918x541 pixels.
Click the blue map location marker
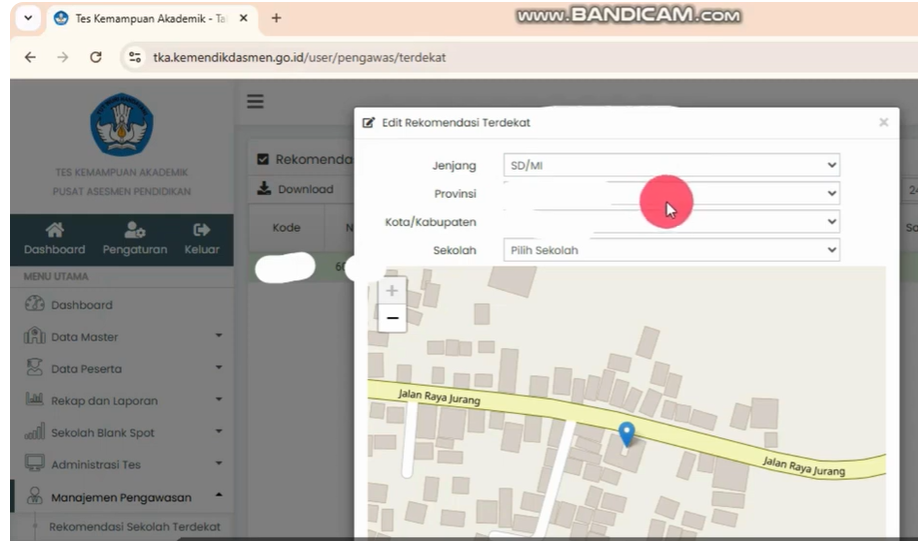coord(627,434)
